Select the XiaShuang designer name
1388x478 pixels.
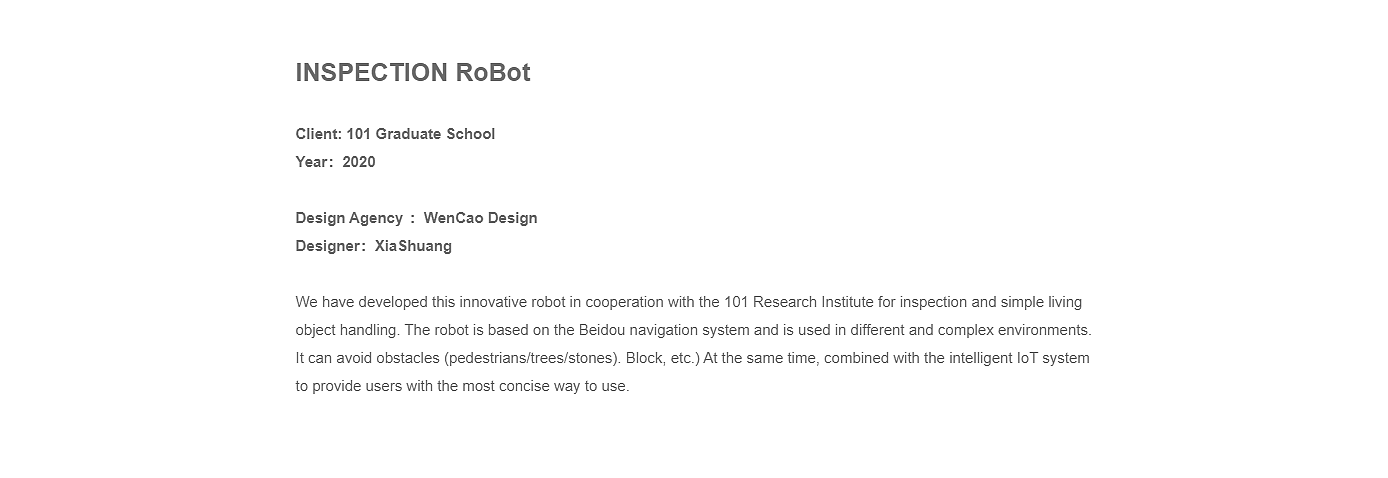(x=413, y=246)
